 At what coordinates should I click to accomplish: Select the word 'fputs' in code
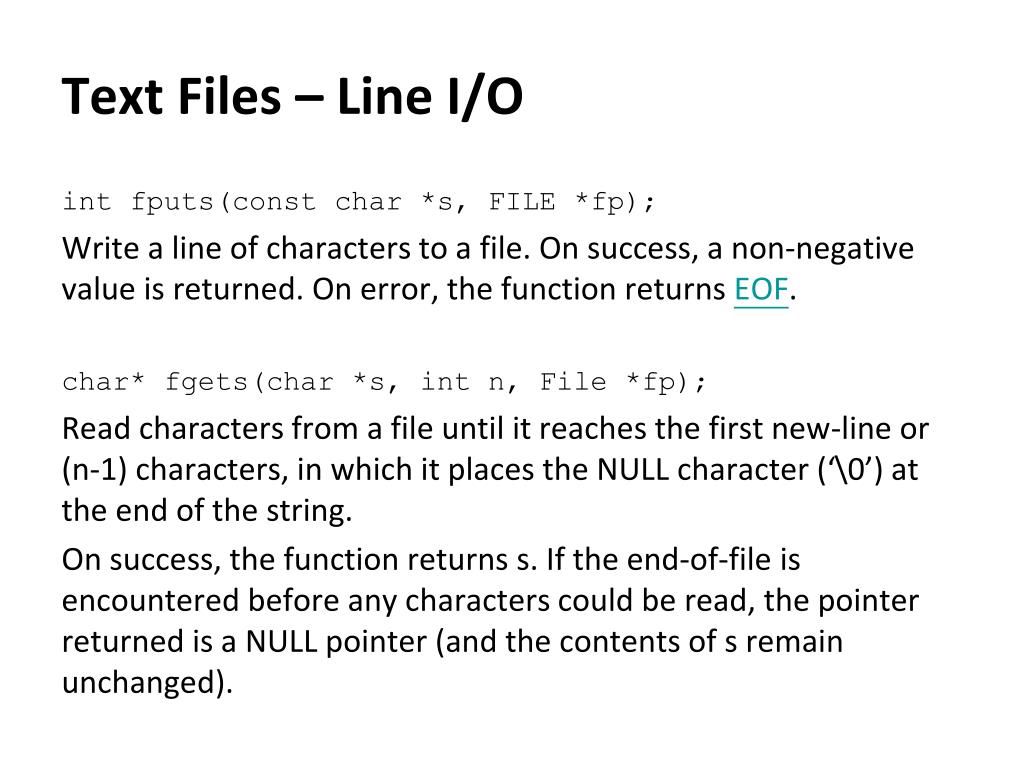point(172,203)
